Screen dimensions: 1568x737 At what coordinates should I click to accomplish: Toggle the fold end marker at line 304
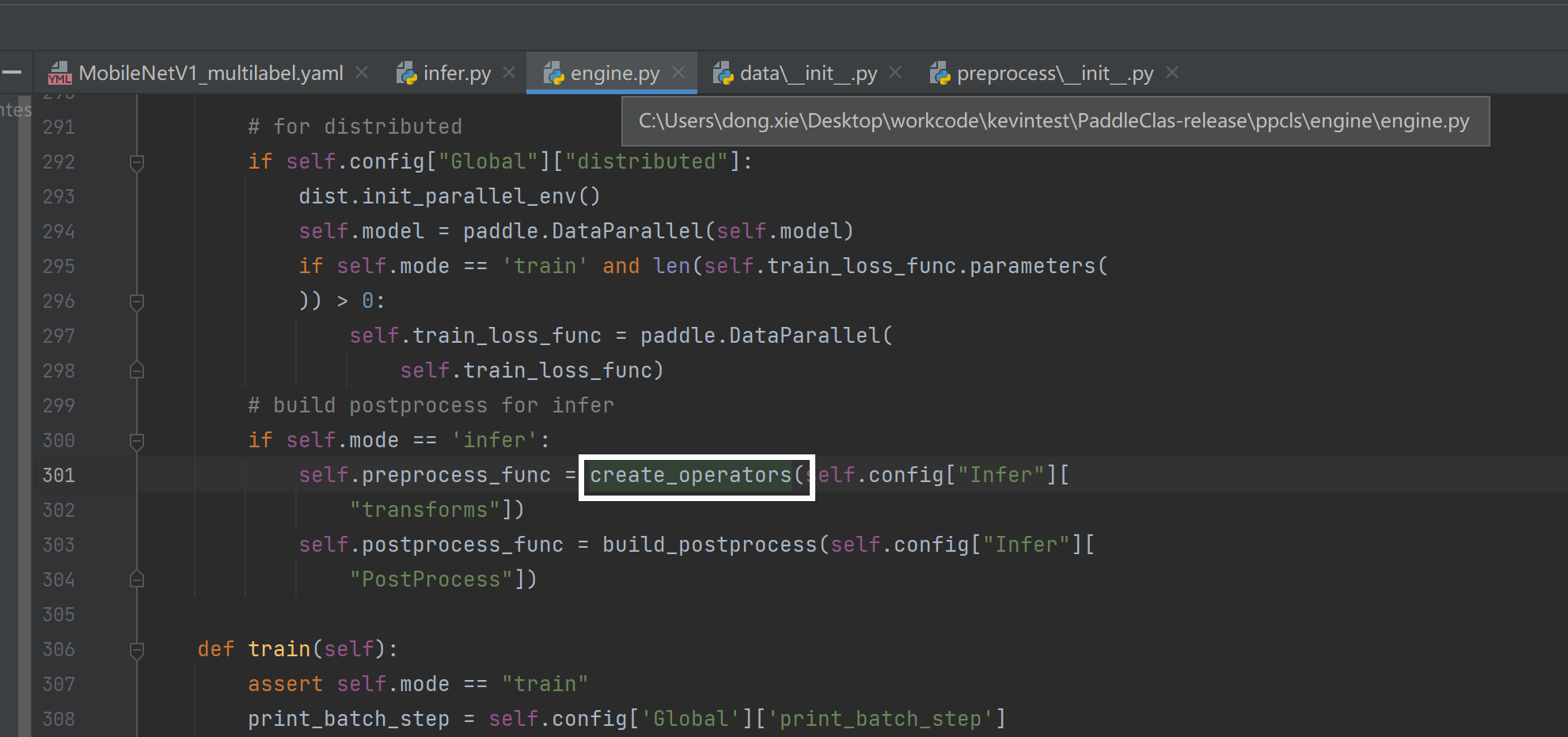point(136,579)
